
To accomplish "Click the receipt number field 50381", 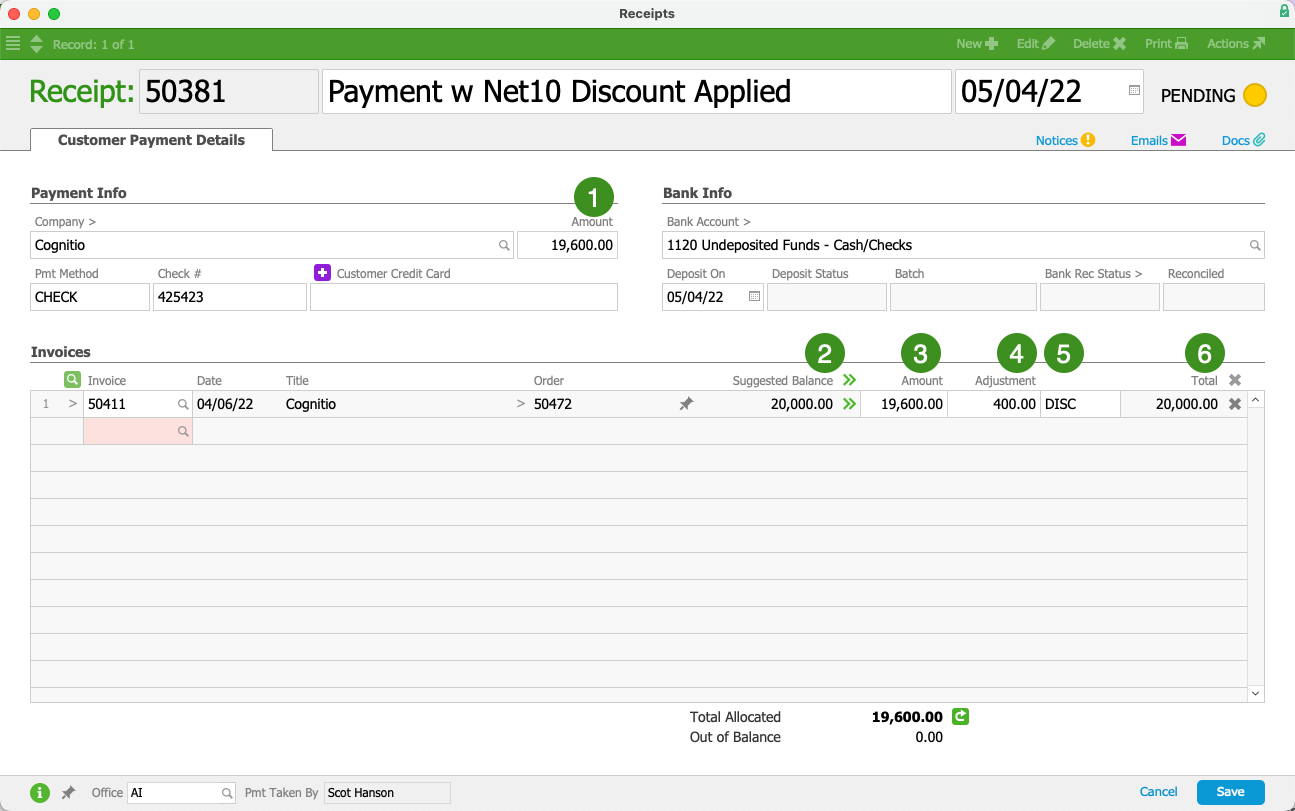I will [x=229, y=92].
